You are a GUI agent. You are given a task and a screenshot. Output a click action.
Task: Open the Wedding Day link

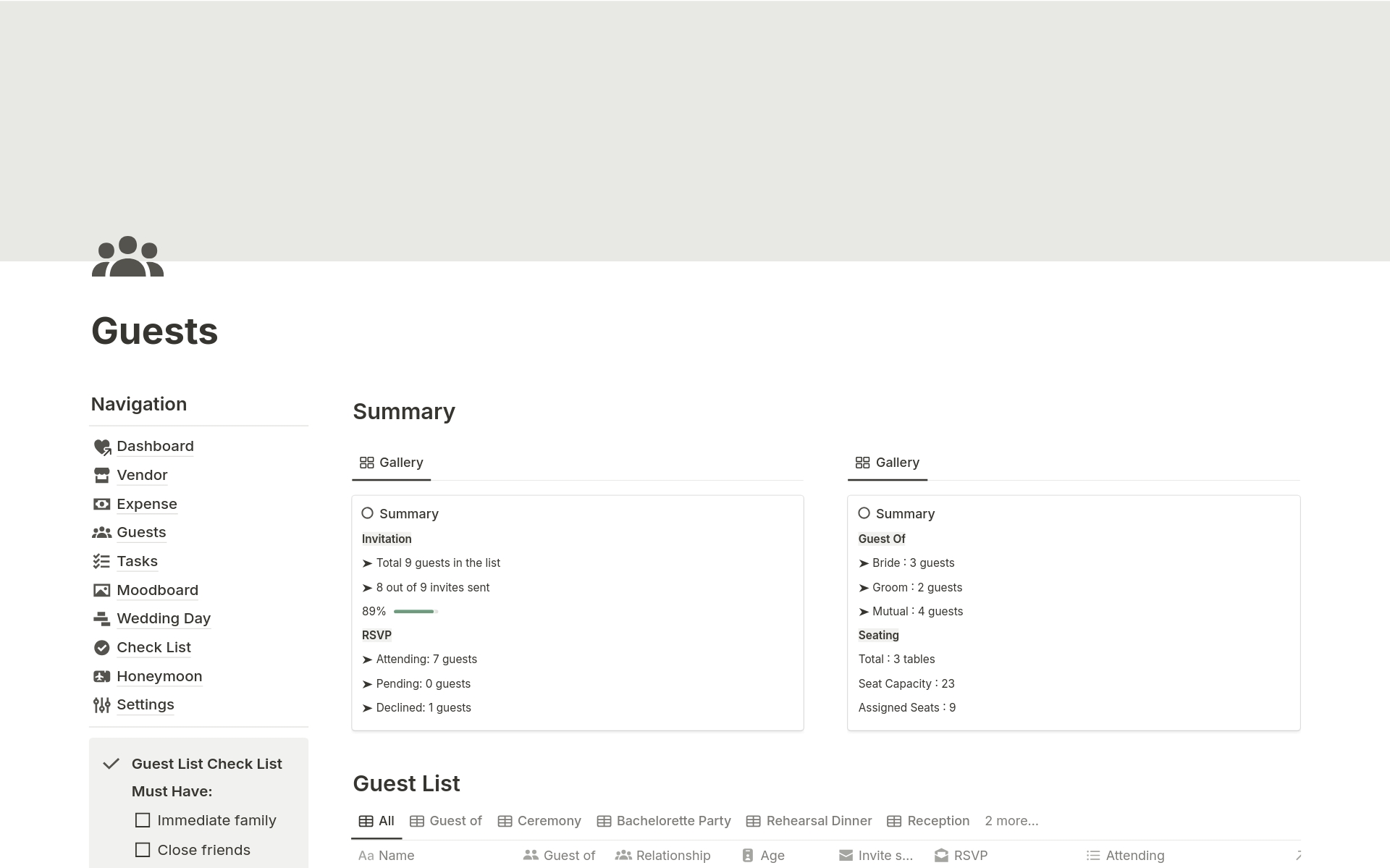164,618
